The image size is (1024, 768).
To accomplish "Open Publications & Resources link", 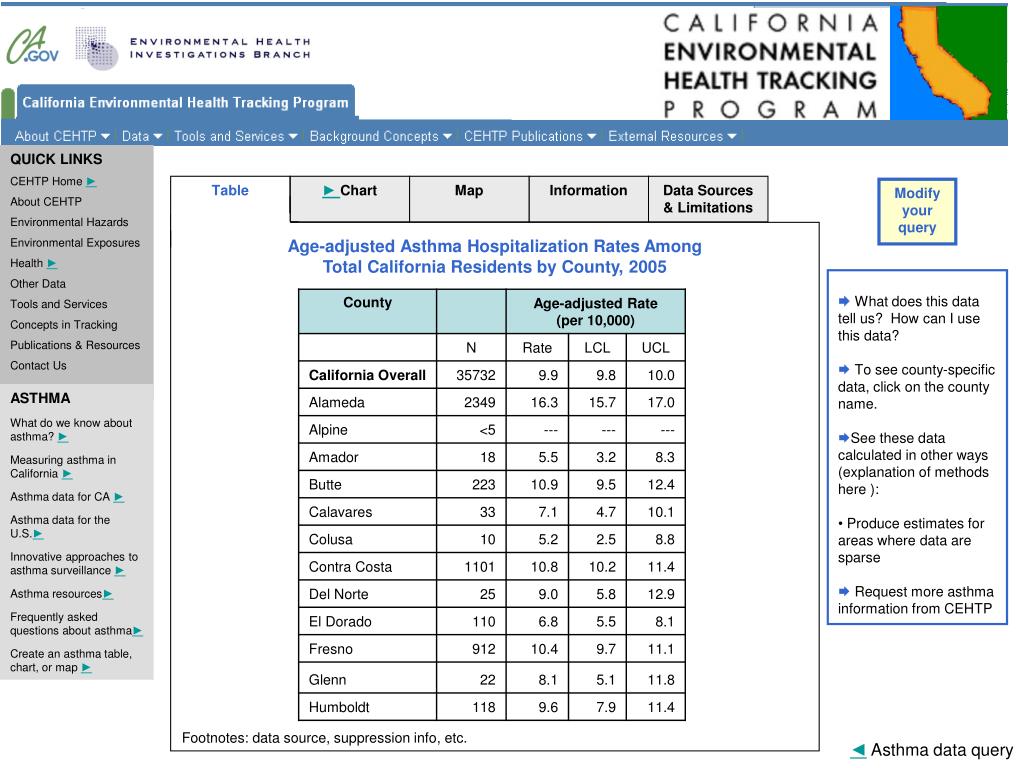I will point(75,345).
